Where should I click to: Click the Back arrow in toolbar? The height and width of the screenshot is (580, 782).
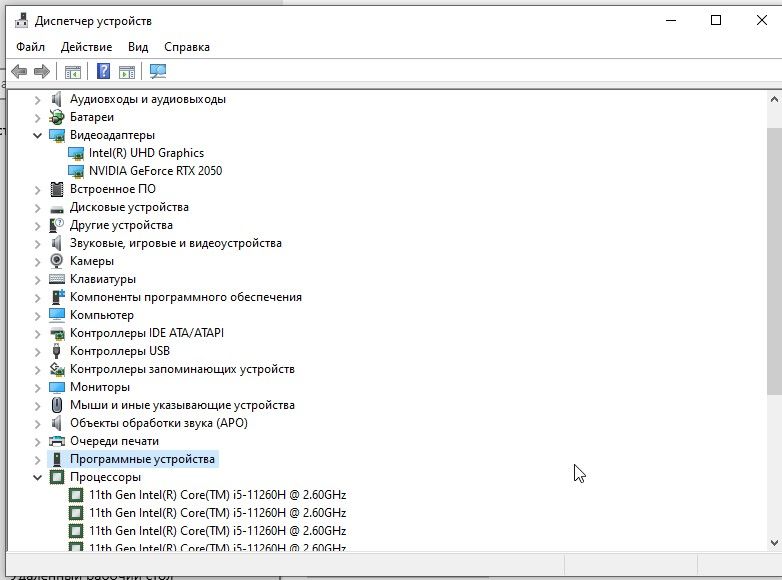[18, 71]
